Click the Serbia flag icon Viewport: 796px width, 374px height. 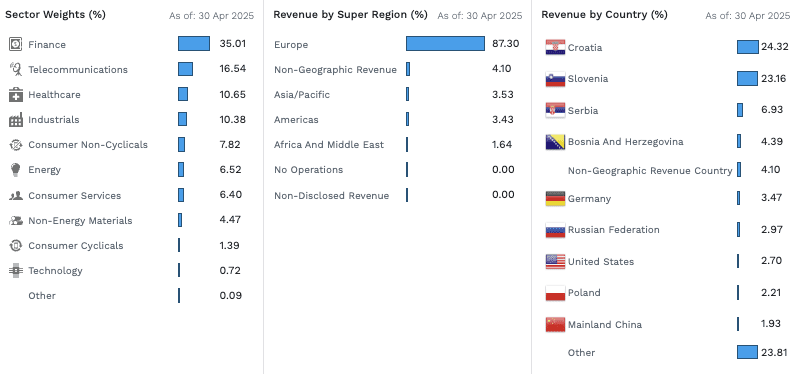(x=555, y=111)
